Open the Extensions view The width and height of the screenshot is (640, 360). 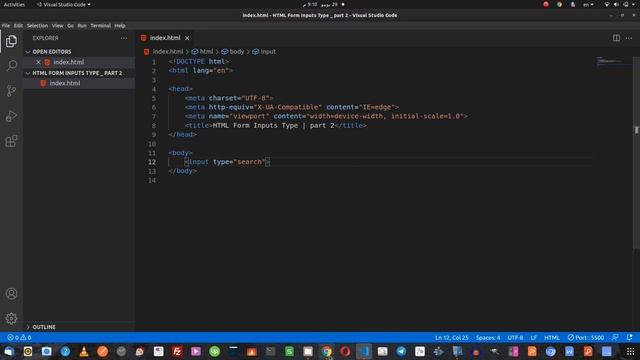pos(11,141)
